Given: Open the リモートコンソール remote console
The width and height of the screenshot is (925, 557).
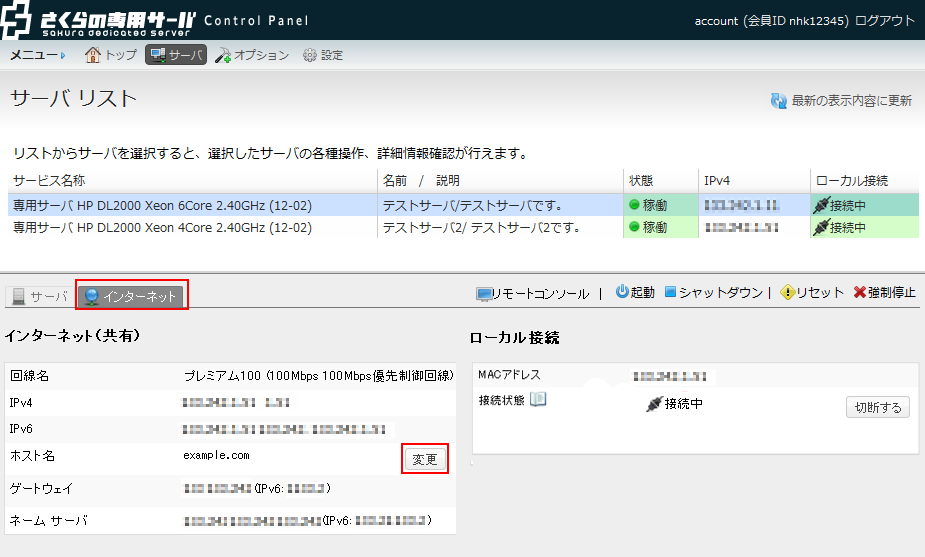Looking at the screenshot, I should coord(532,293).
